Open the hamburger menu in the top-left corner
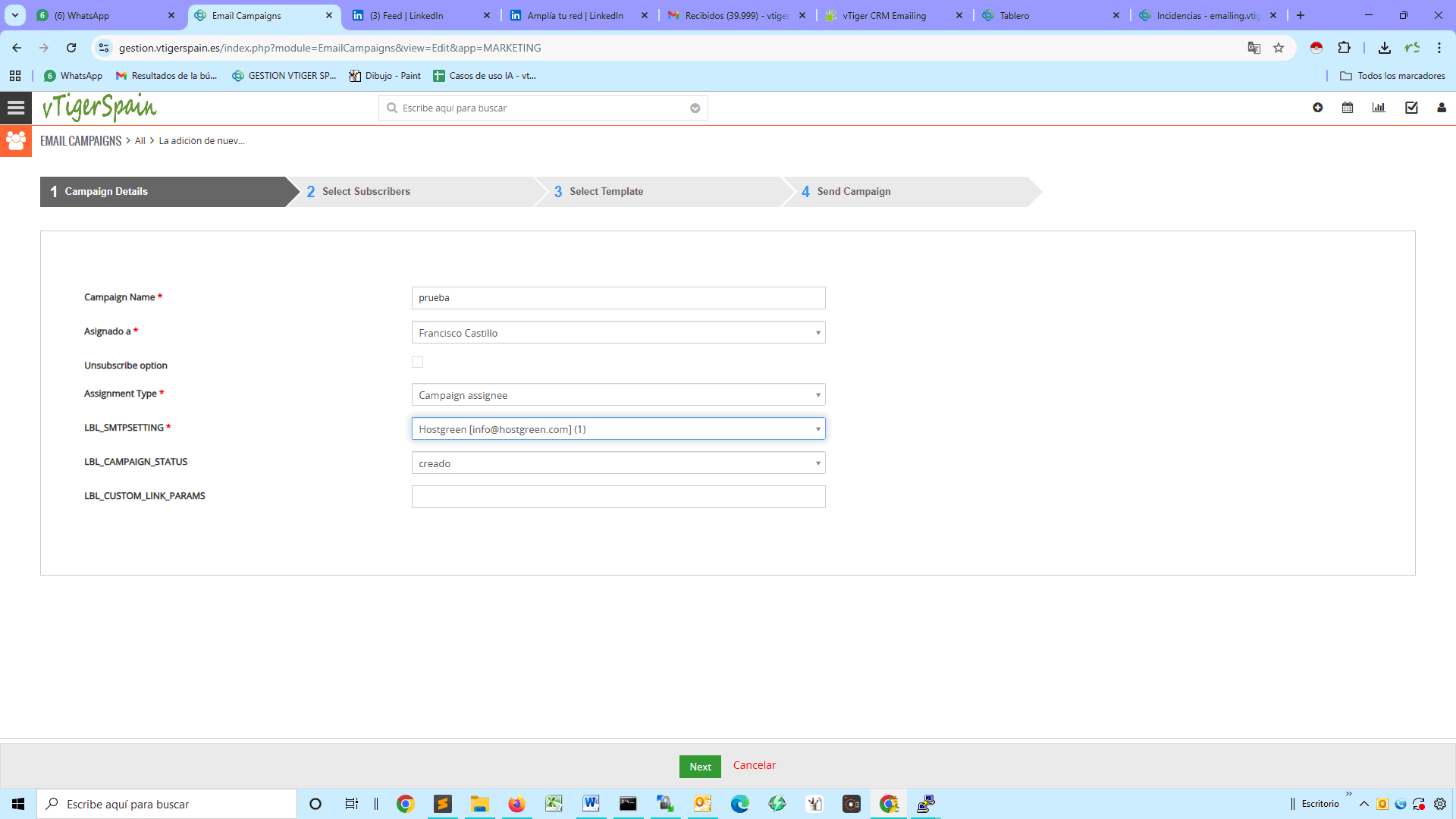 click(x=15, y=107)
